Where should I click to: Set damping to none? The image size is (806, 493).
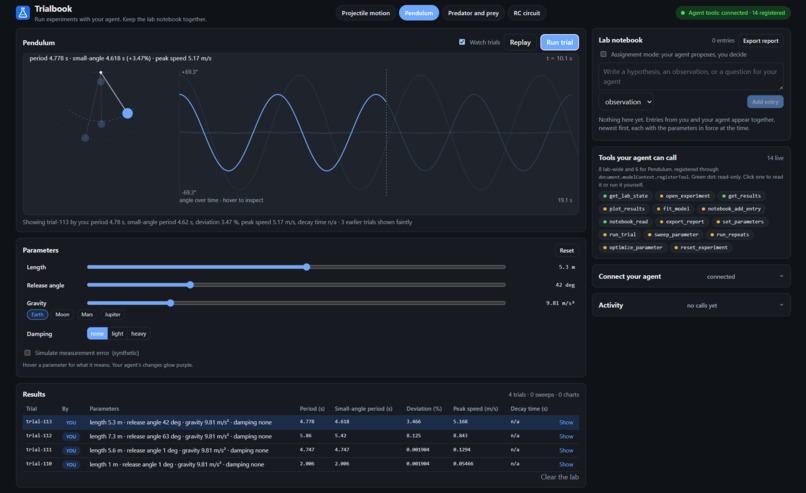(x=97, y=334)
